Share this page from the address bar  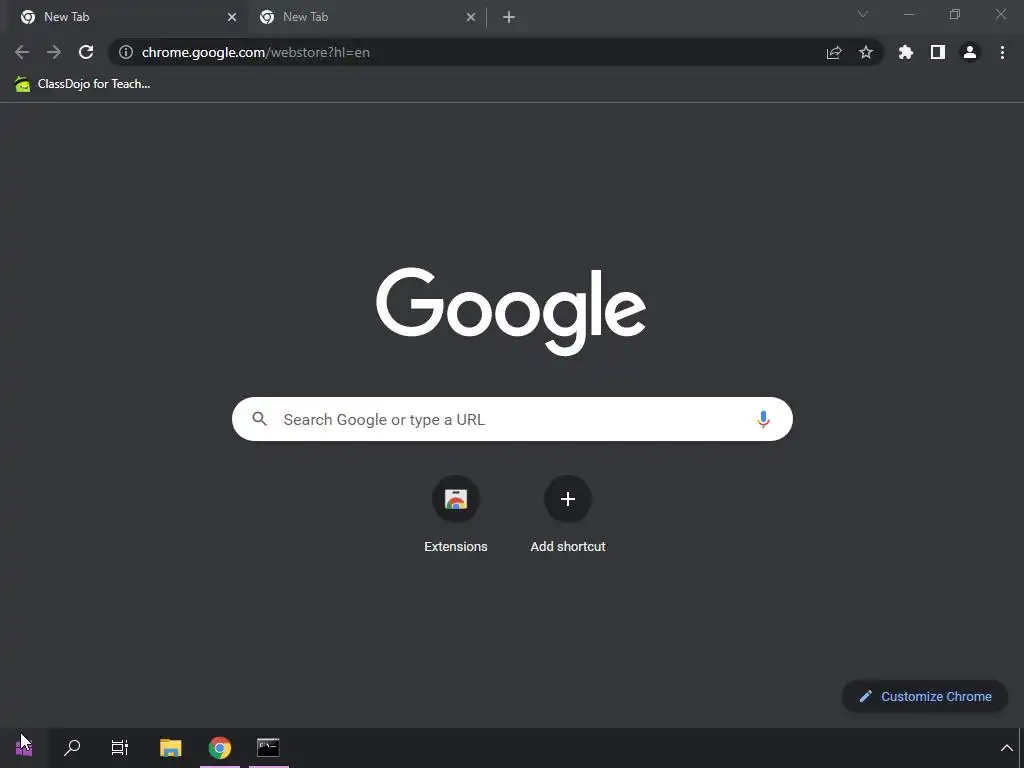coord(834,52)
